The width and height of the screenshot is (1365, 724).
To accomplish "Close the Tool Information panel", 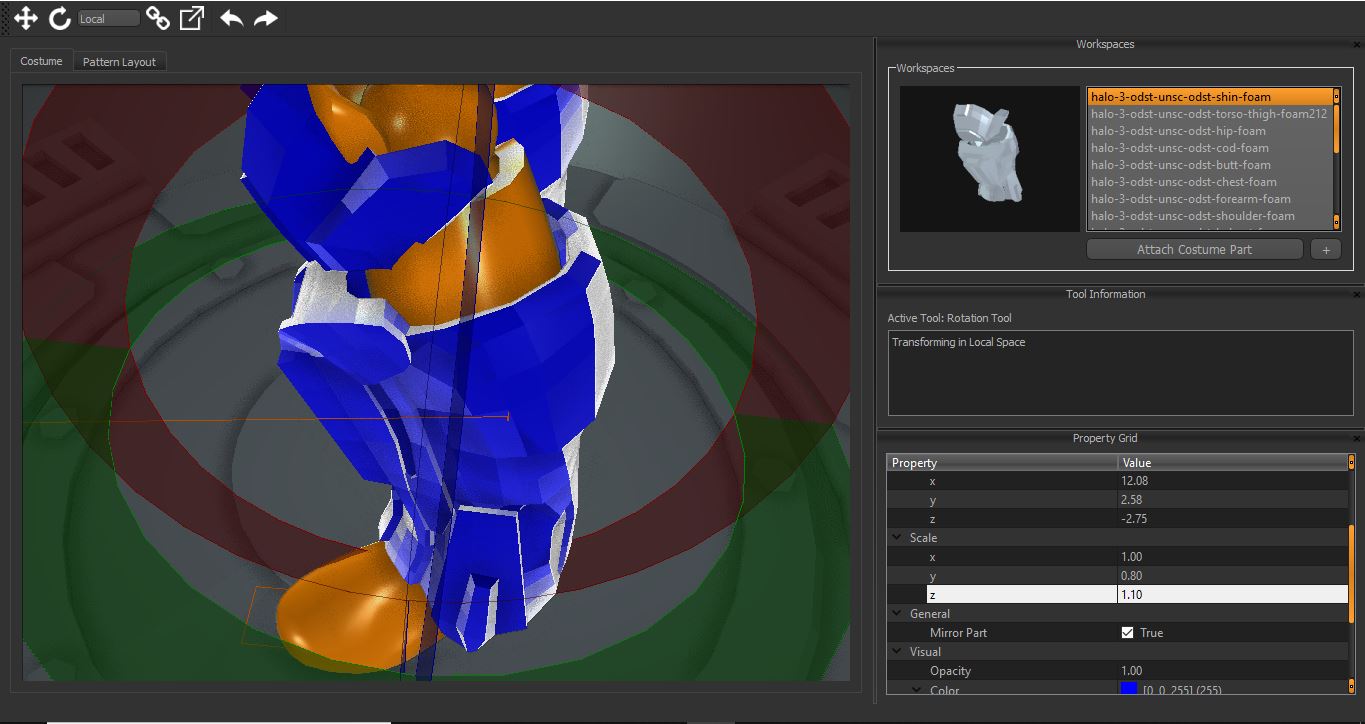I will 1356,294.
